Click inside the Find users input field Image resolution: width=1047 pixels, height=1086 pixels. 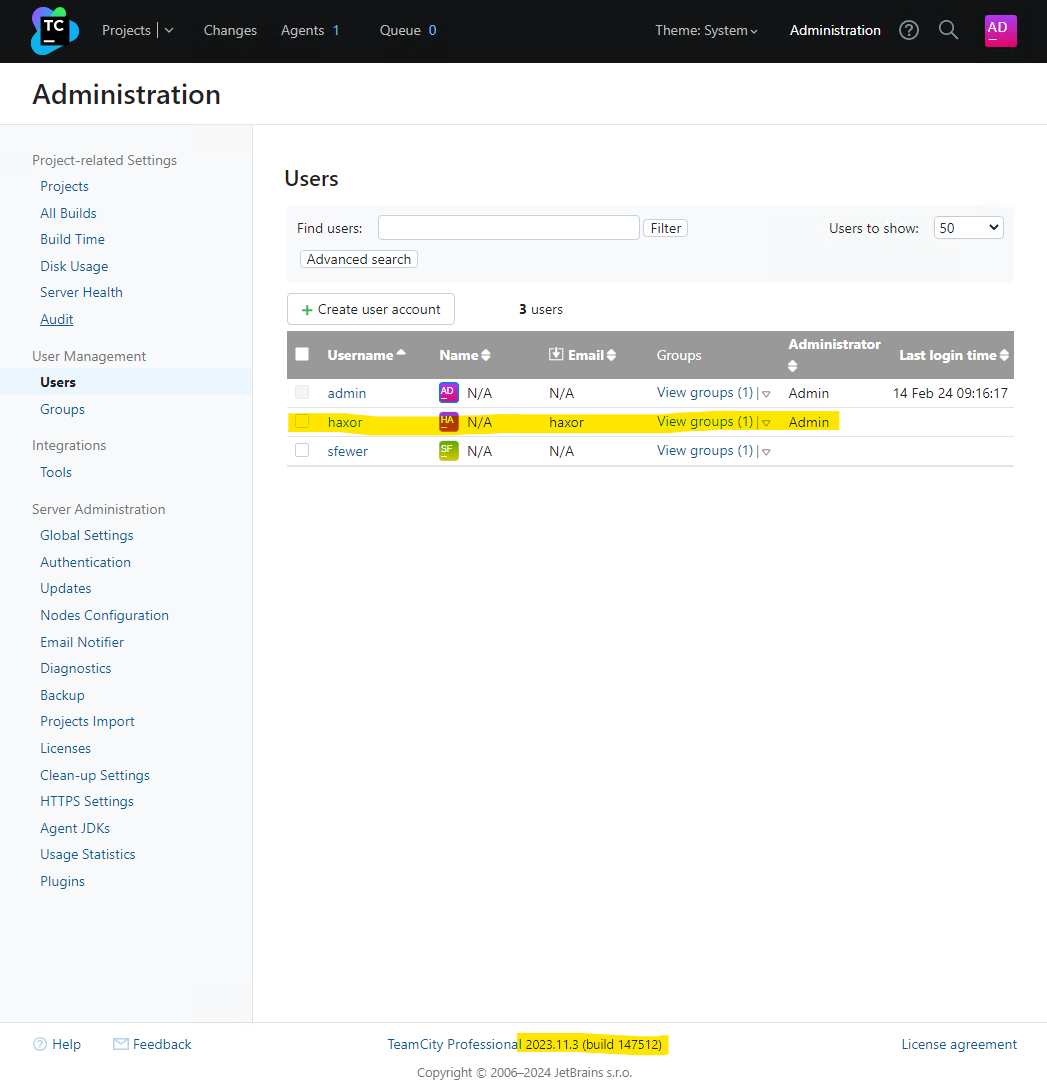pos(508,227)
